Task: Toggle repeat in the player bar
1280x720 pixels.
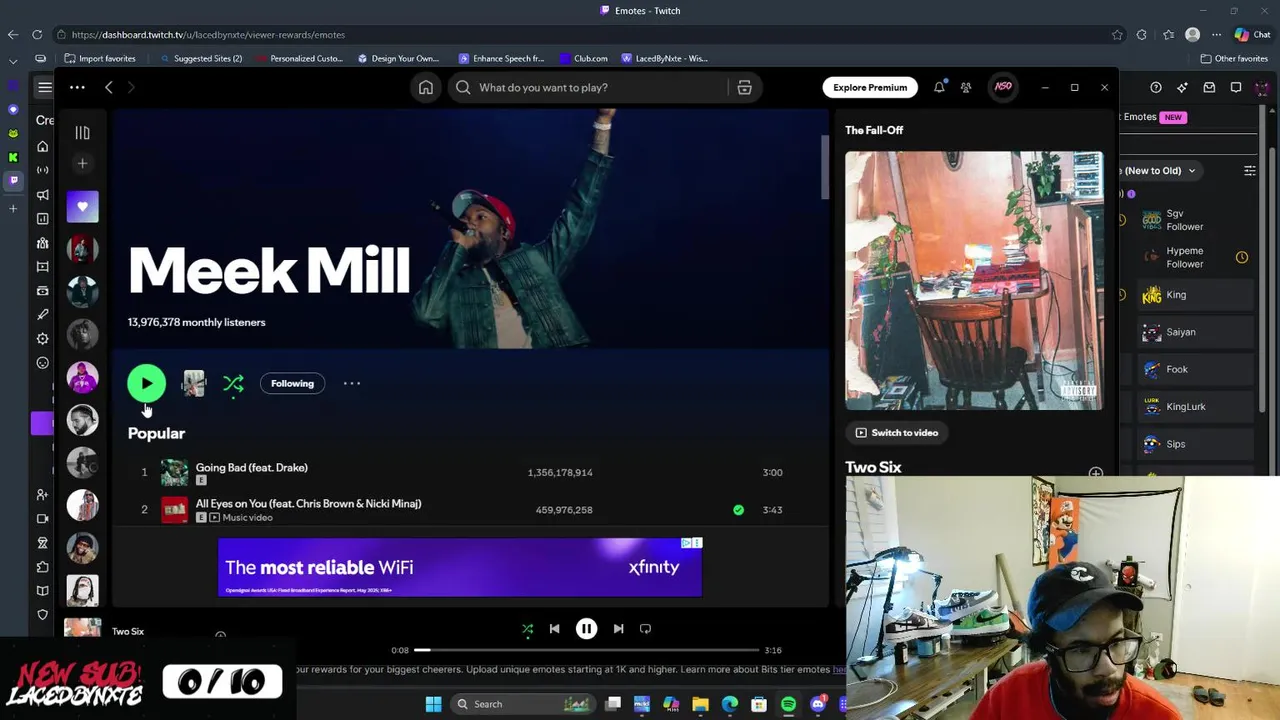Action: pos(645,629)
